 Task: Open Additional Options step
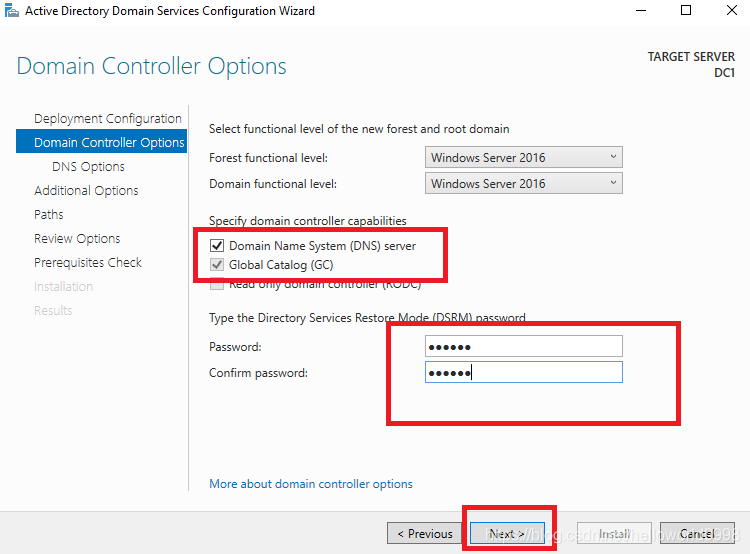click(86, 190)
